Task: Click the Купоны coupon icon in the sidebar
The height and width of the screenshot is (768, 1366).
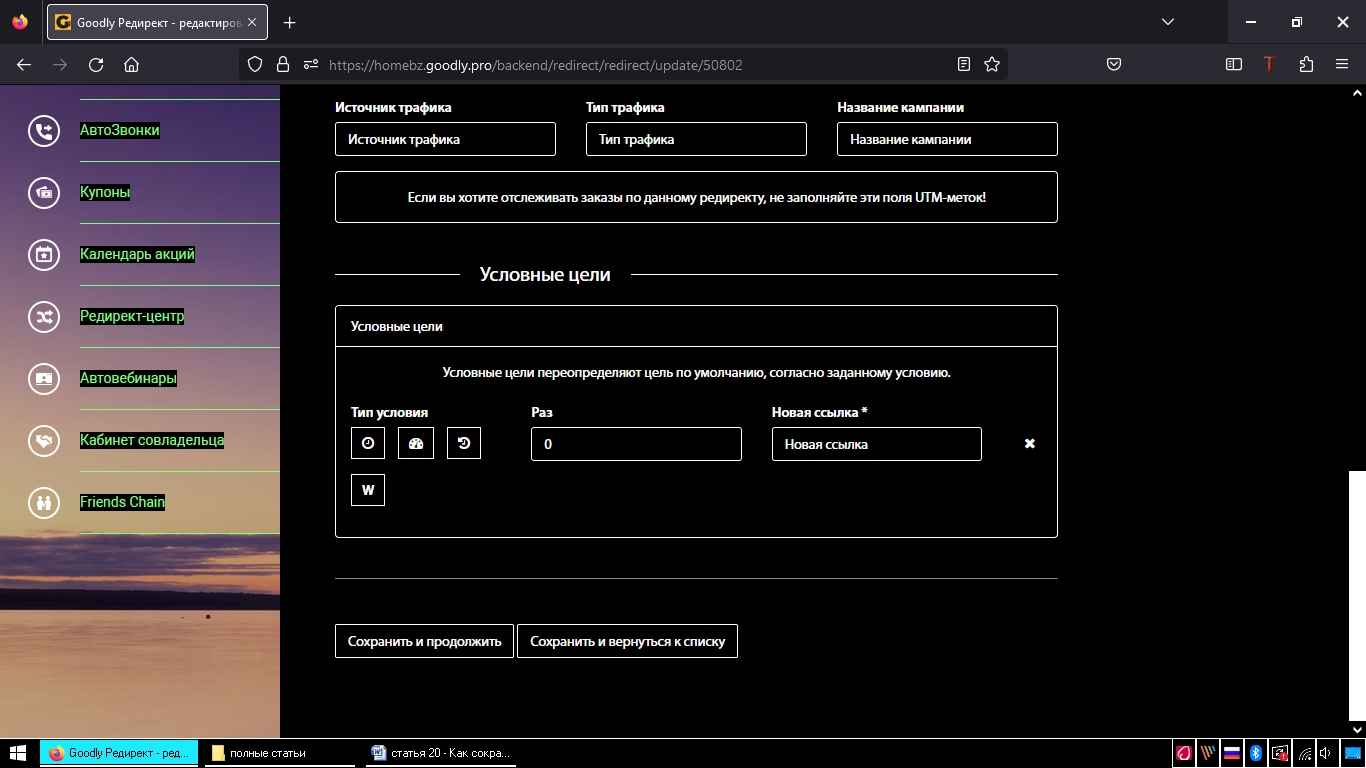Action: point(44,192)
